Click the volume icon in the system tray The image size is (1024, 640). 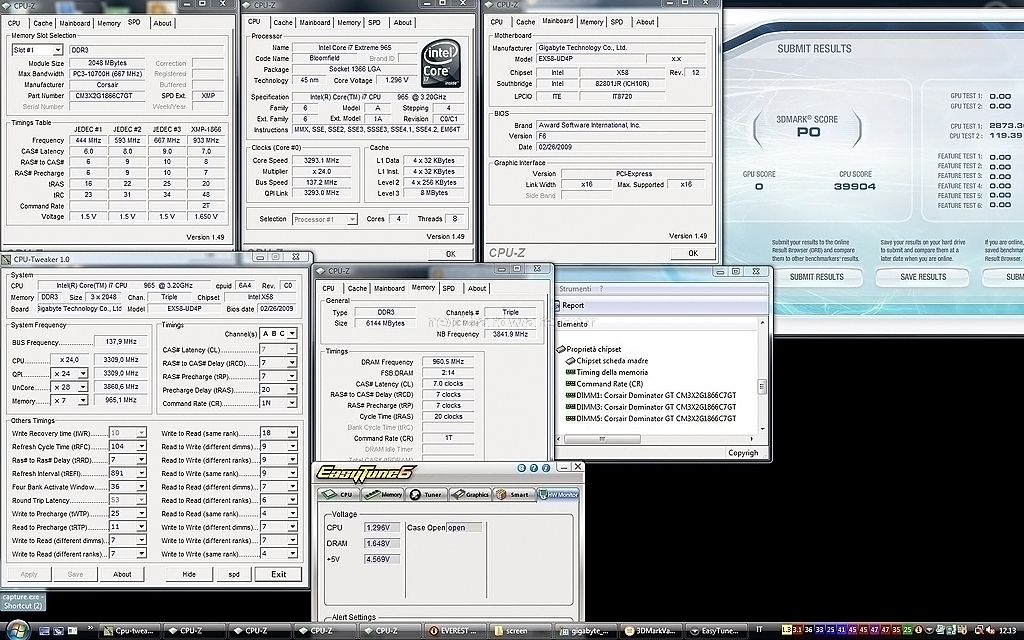pyautogui.click(x=991, y=630)
